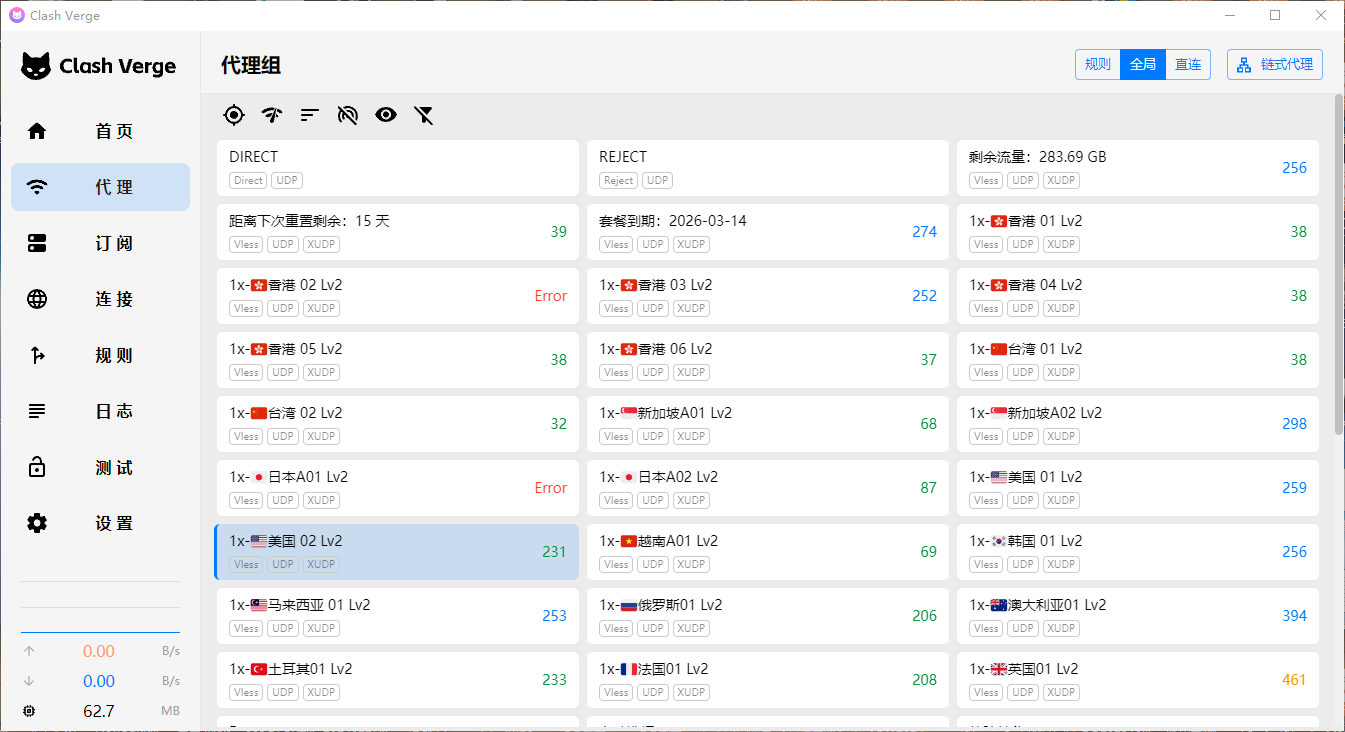
Task: Open the 首页 home page
Action: (x=100, y=131)
